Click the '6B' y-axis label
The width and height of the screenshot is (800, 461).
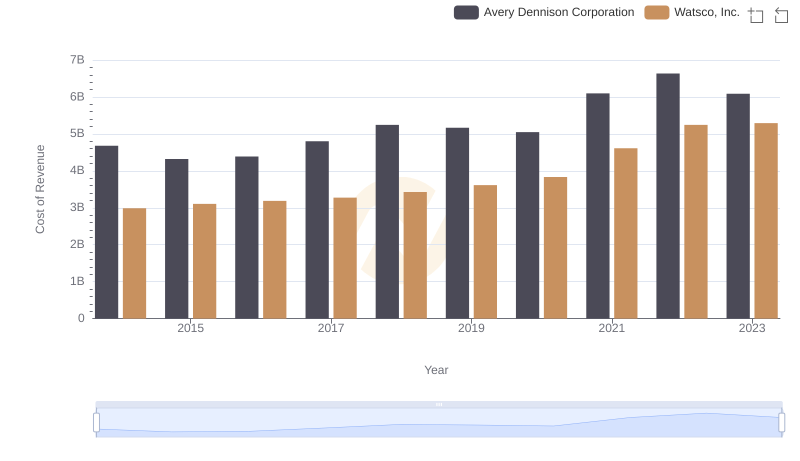pos(77,97)
